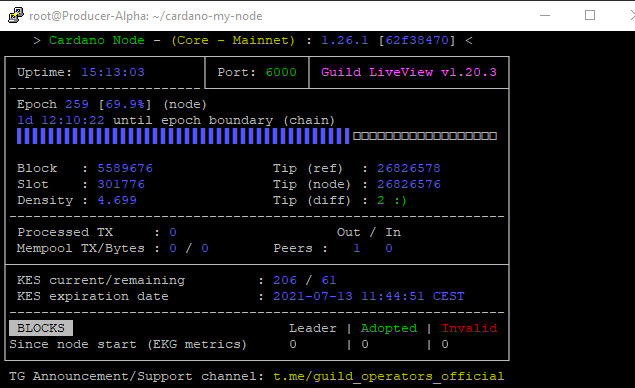Image resolution: width=635 pixels, height=388 pixels.
Task: Click 'TG Announcement/Support channel:' label
Action: 136,376
